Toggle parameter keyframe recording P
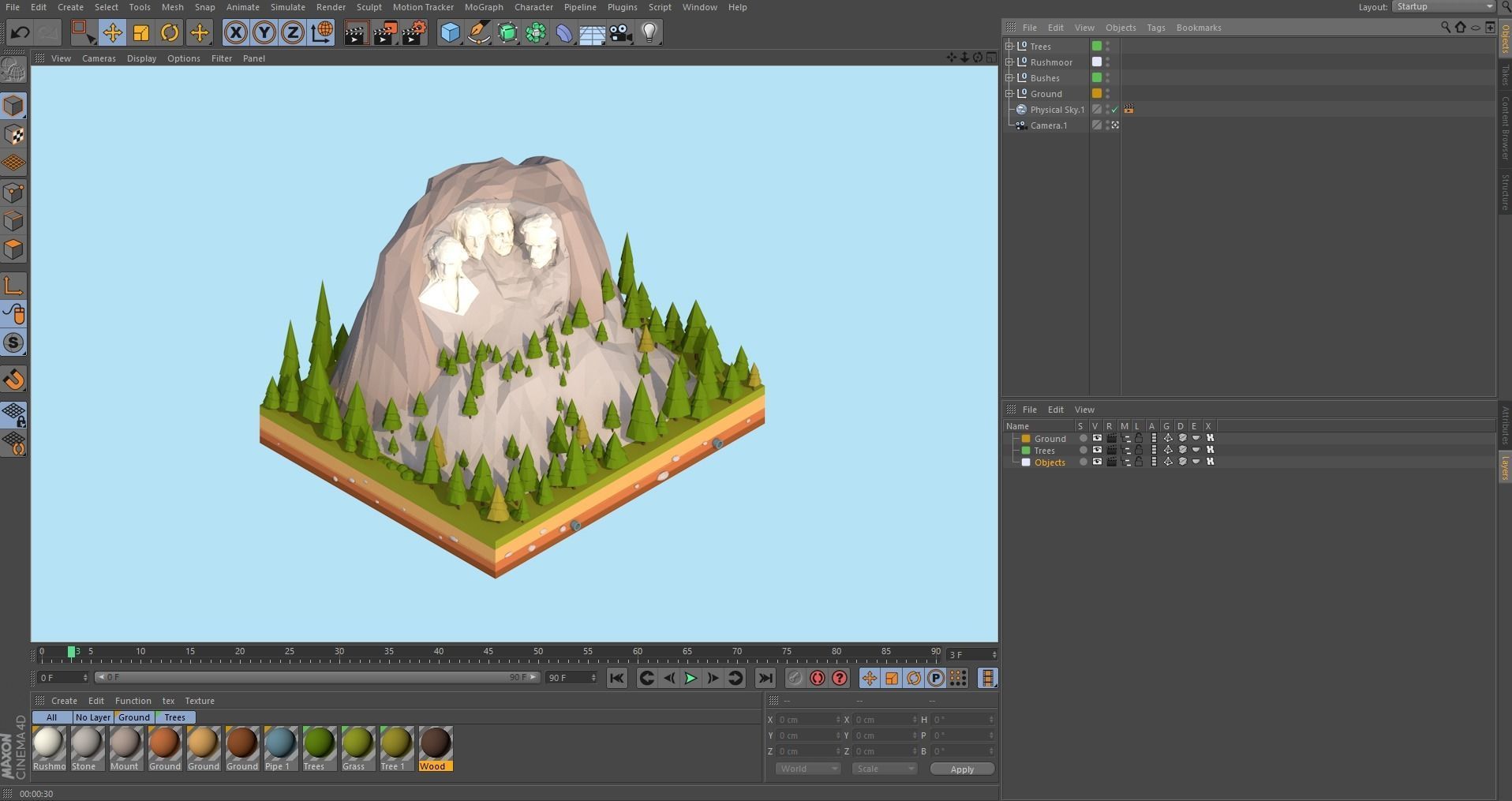This screenshot has height=801, width=1512. click(x=935, y=678)
